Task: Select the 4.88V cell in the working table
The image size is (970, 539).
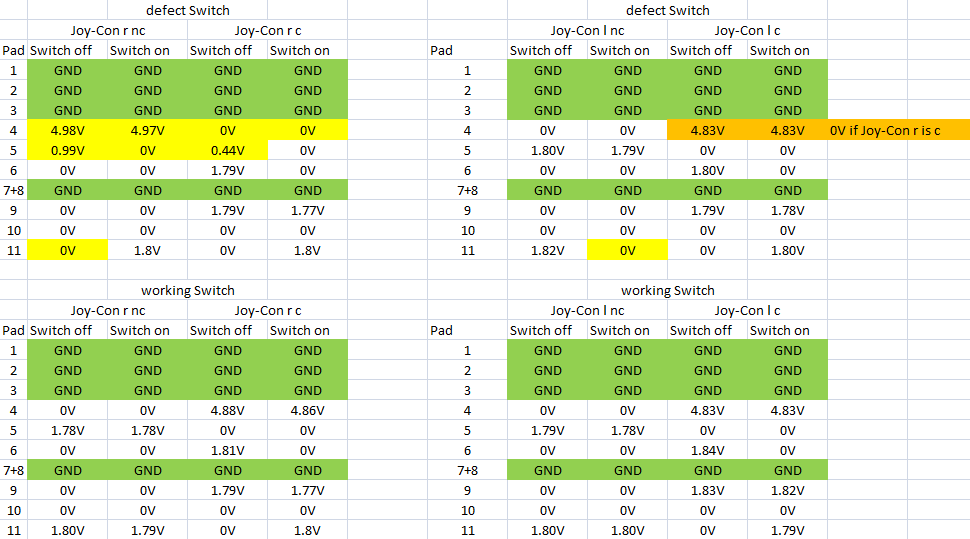Action: tap(228, 410)
